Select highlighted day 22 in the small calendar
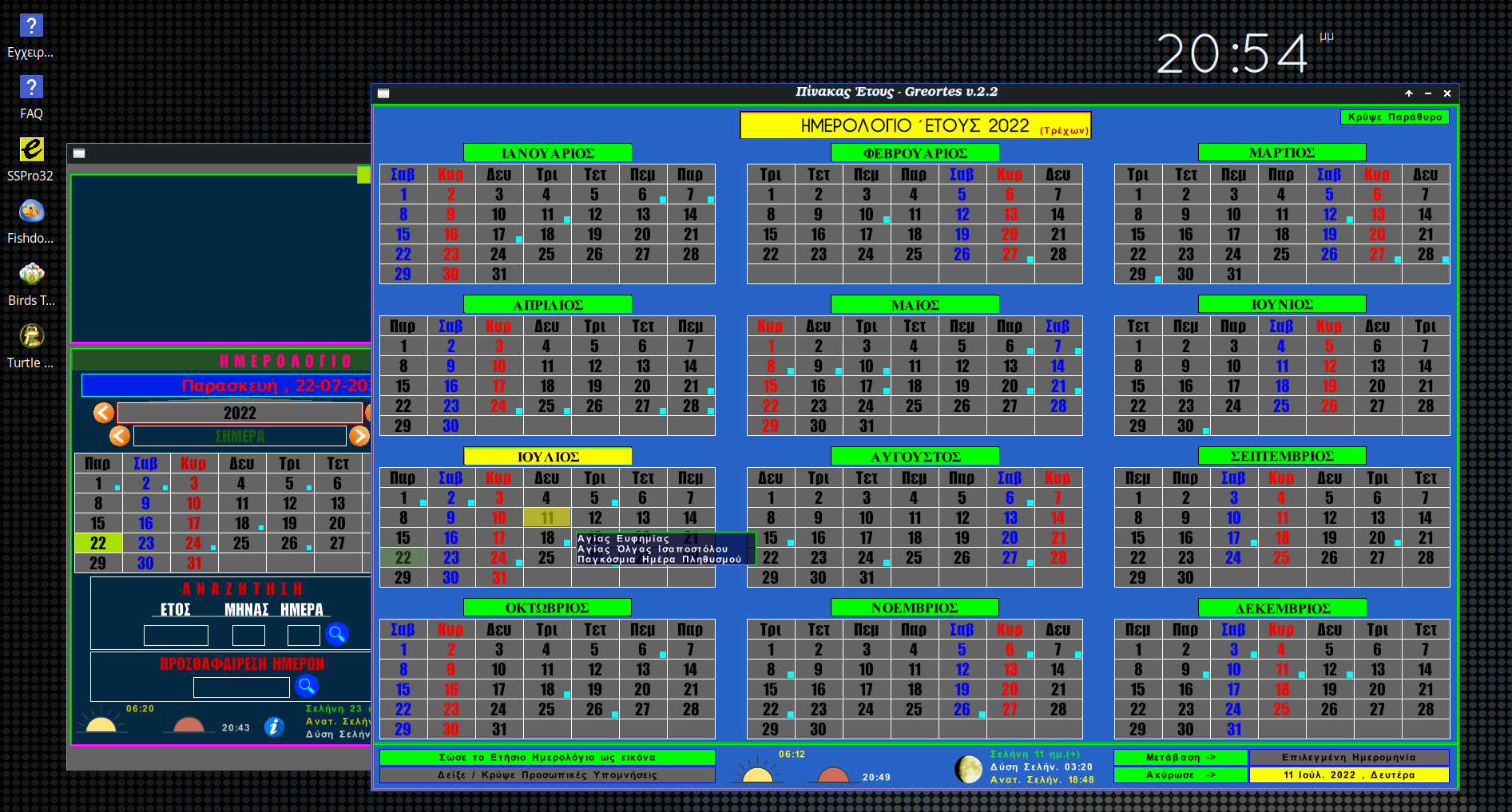 click(98, 543)
